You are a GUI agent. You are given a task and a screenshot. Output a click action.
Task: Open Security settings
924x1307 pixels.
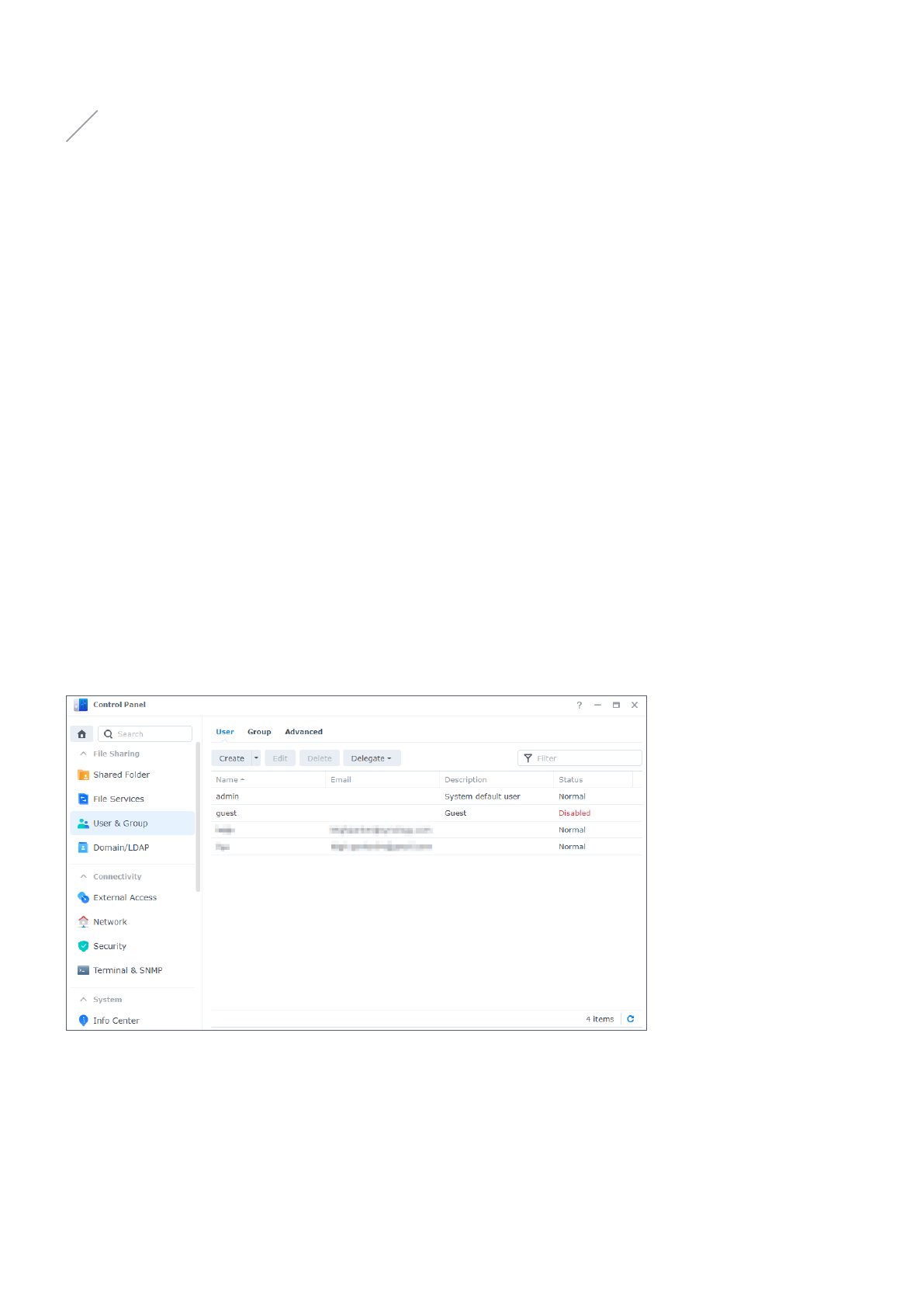(109, 947)
